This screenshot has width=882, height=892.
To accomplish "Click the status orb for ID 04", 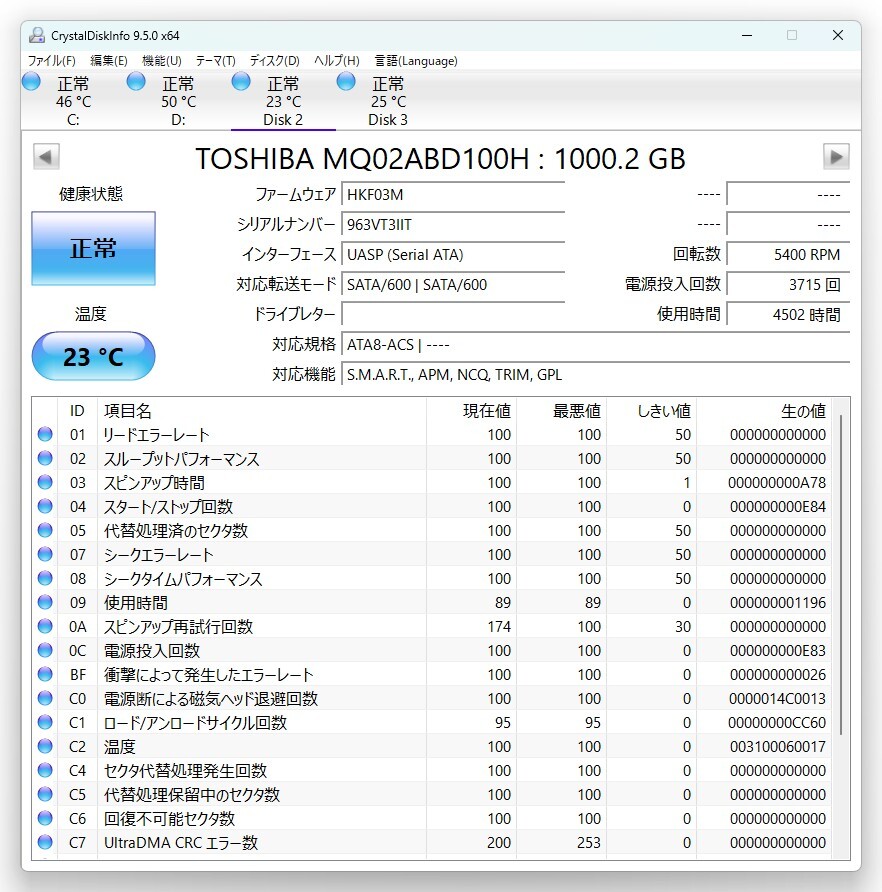I will (x=45, y=506).
